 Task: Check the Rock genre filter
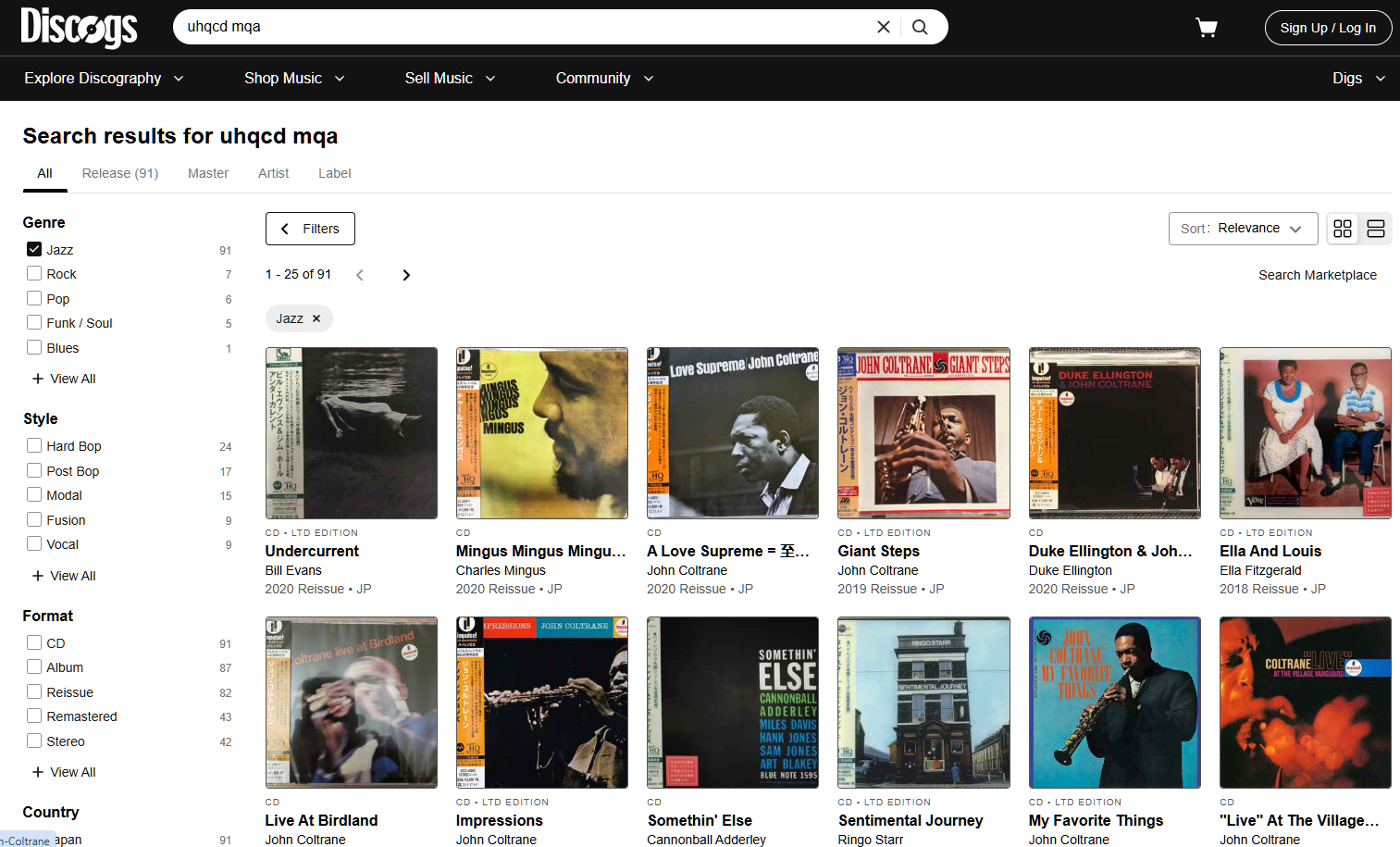click(34, 273)
